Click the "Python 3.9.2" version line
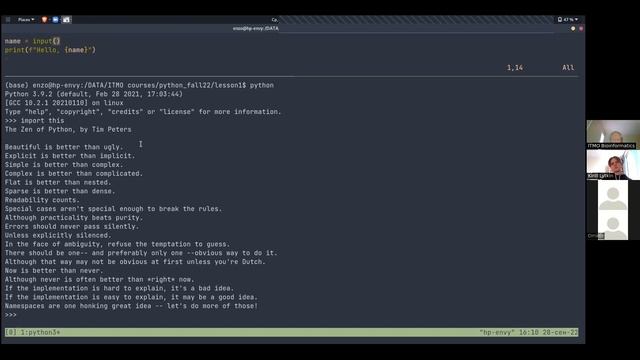Image resolution: width=640 pixels, height=360 pixels. (93, 94)
